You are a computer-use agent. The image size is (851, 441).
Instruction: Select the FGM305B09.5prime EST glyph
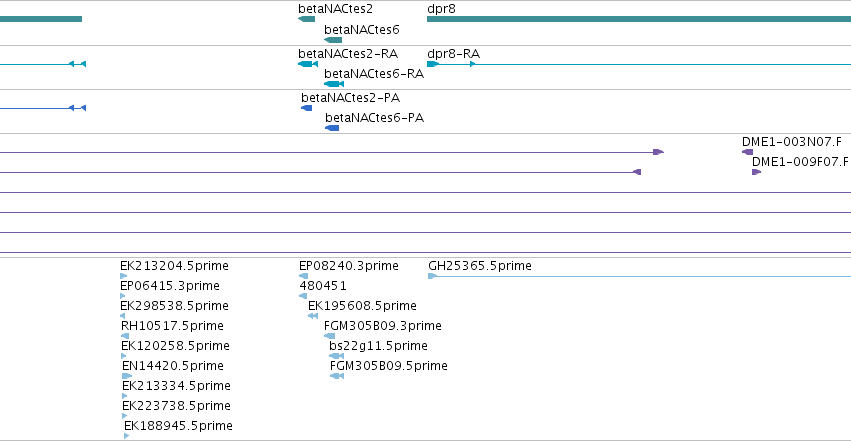[x=337, y=376]
